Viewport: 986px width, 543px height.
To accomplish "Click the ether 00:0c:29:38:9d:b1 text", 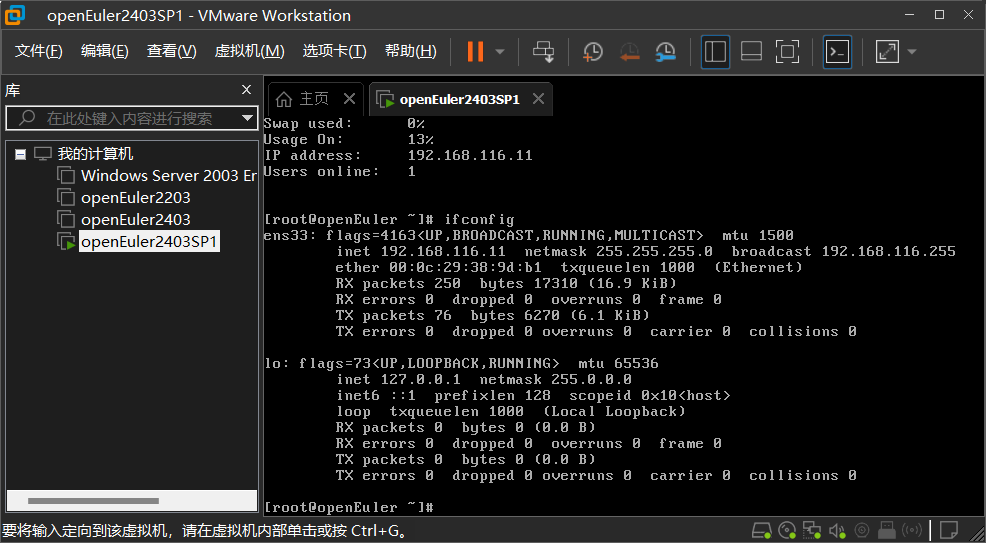I will 438,268.
